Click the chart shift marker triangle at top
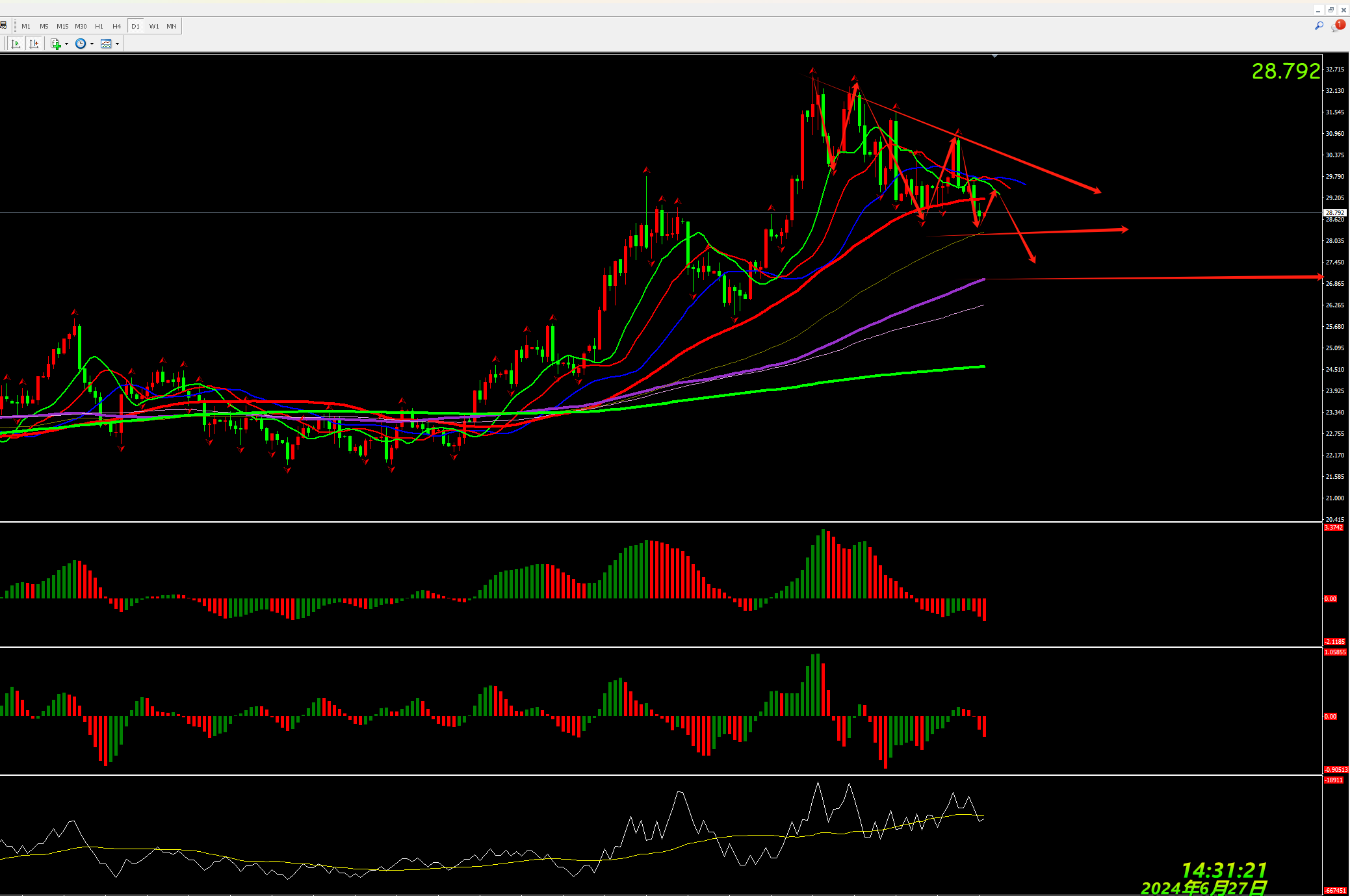The image size is (1350, 896). click(994, 57)
